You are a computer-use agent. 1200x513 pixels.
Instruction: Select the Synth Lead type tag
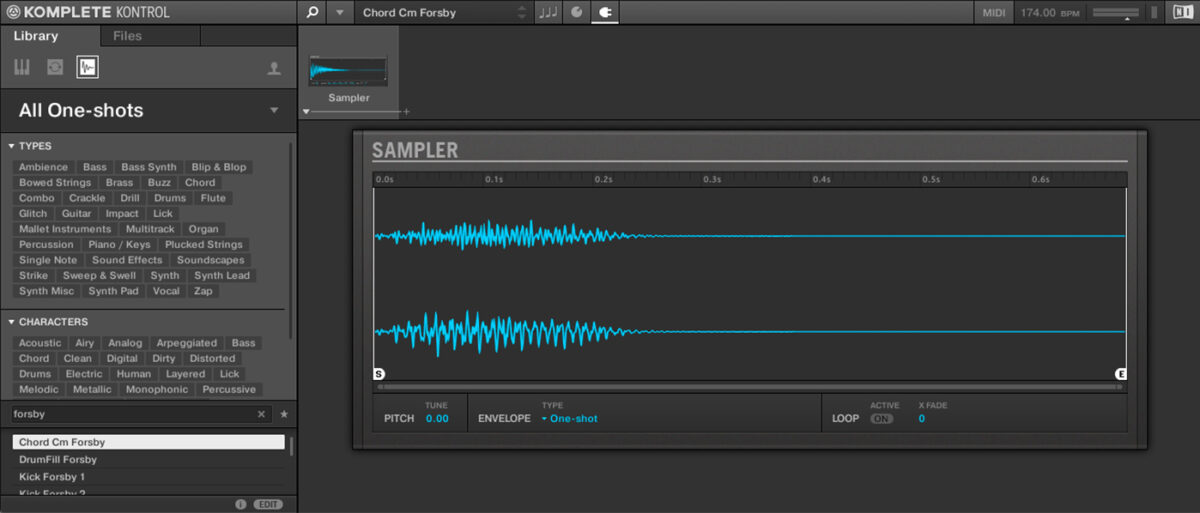pos(222,276)
